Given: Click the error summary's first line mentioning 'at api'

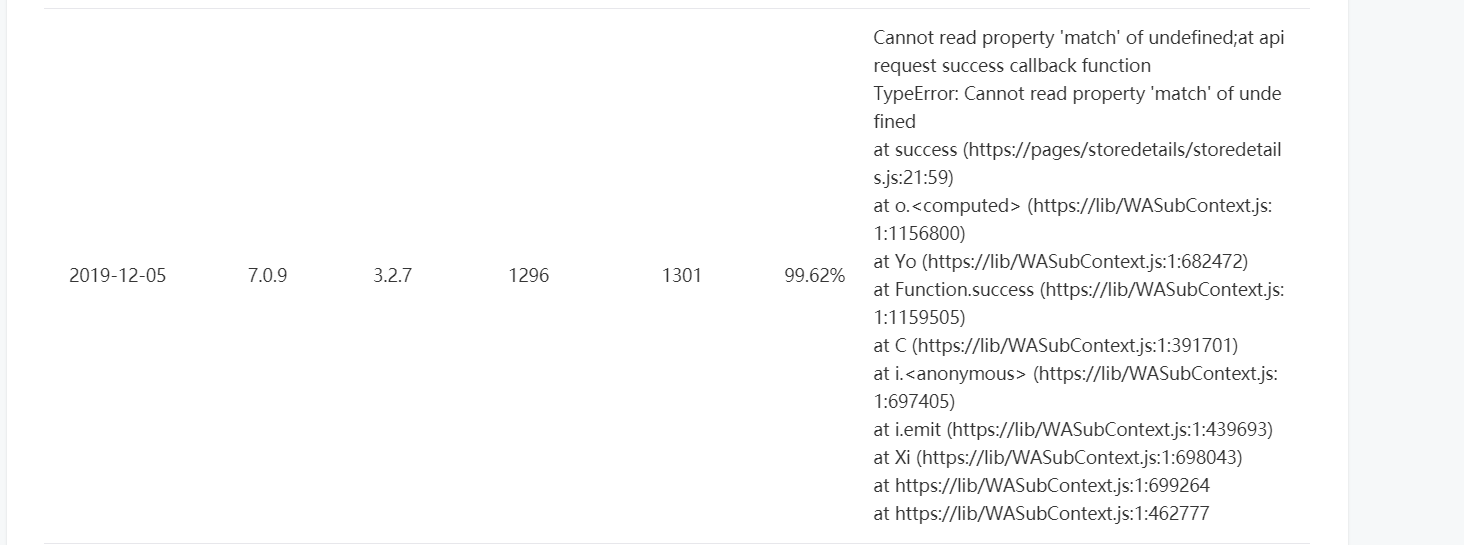Looking at the screenshot, I should point(1078,38).
